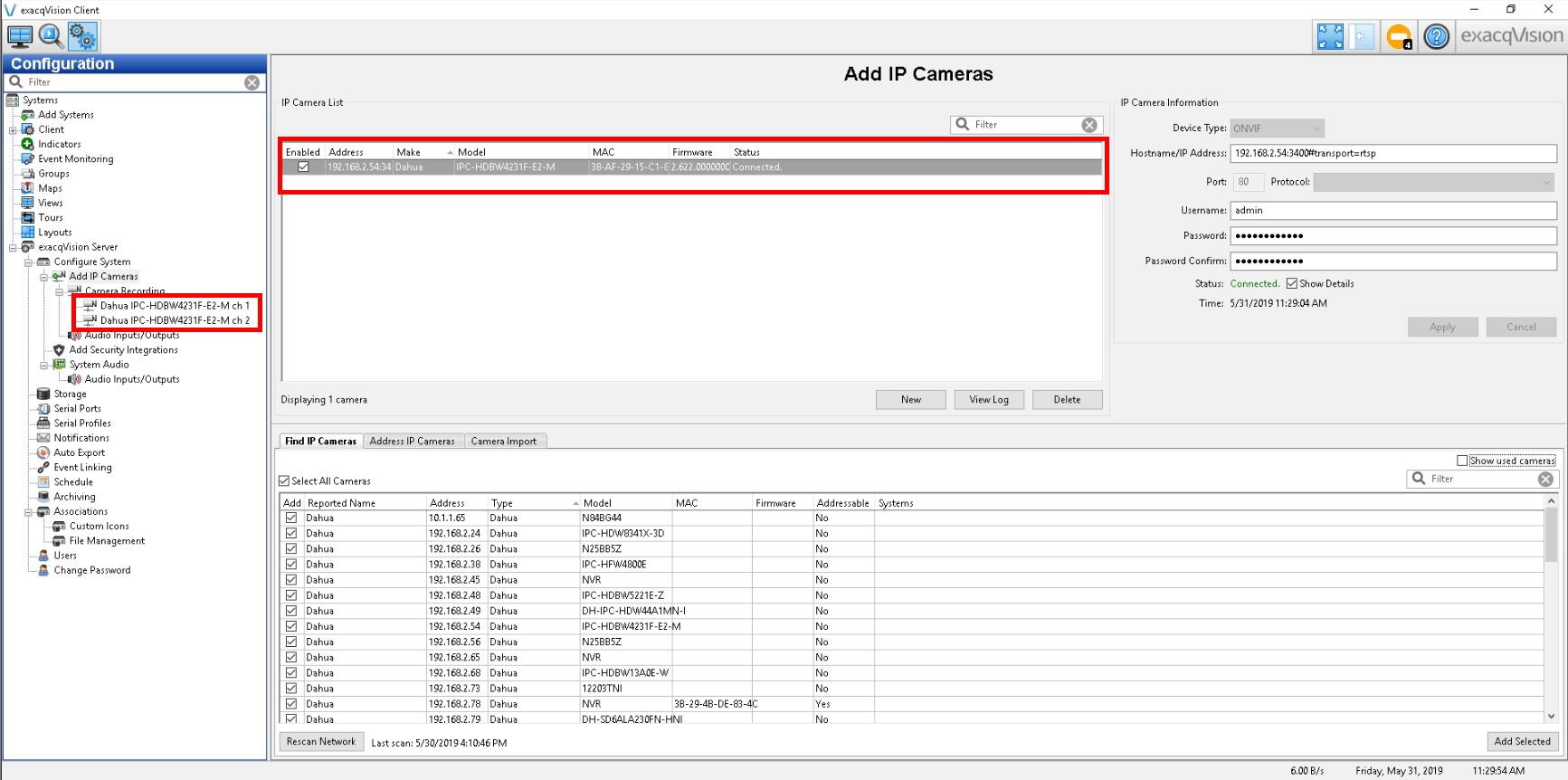This screenshot has width=1568, height=780.
Task: Click the Add Selected button
Action: point(1522,742)
